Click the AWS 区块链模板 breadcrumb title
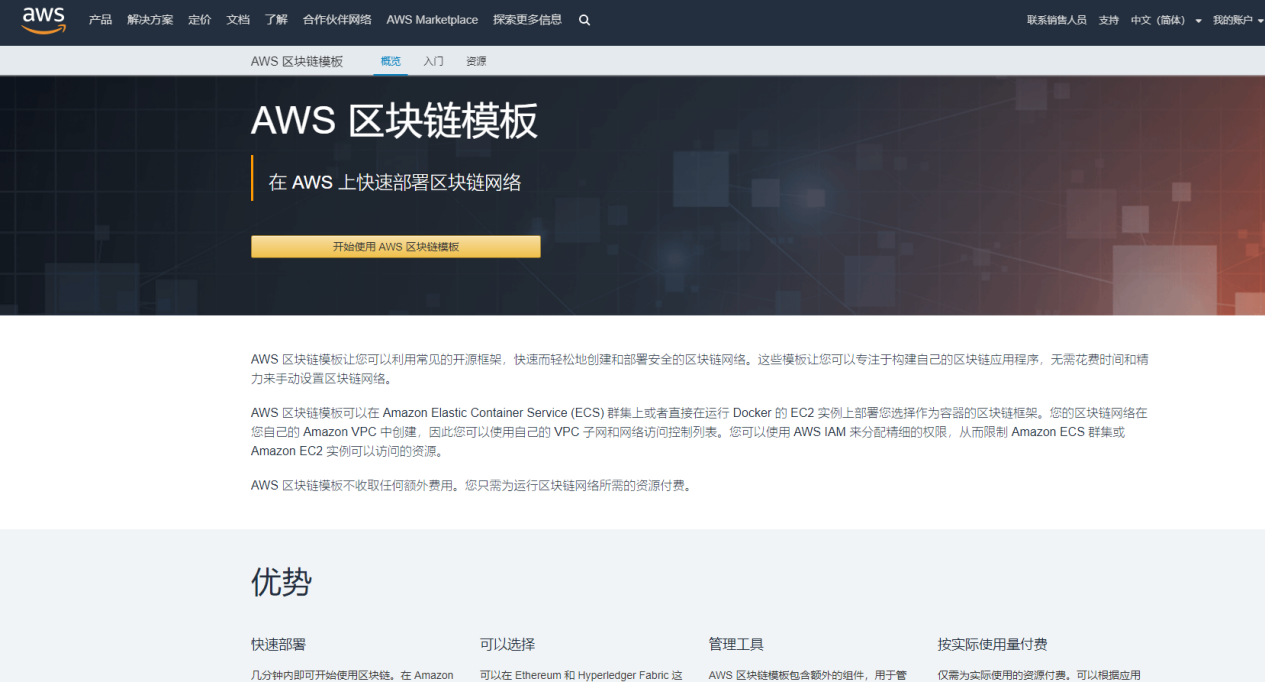 [297, 61]
